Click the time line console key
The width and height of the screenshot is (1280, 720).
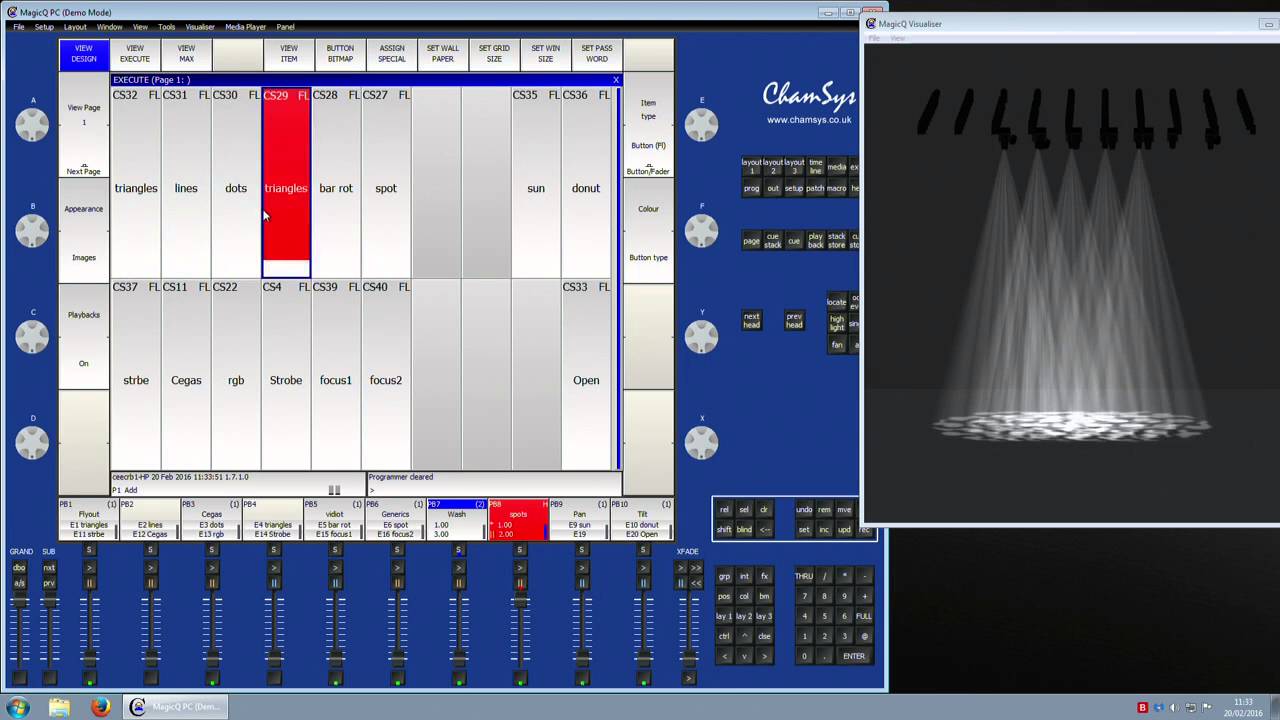[x=815, y=166]
